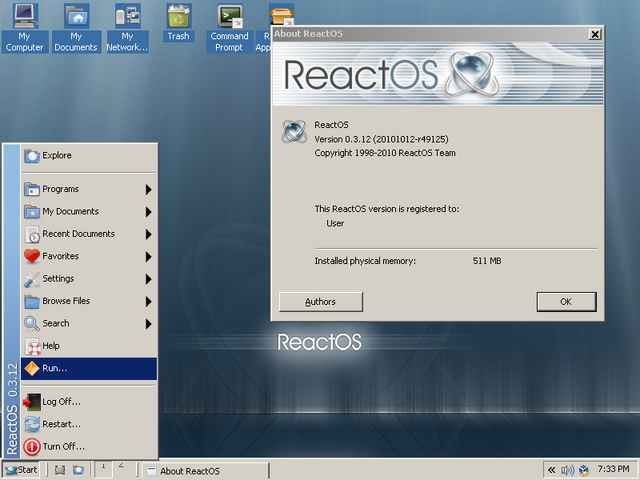Click the Programs folder icon in Start menu

click(x=32, y=189)
